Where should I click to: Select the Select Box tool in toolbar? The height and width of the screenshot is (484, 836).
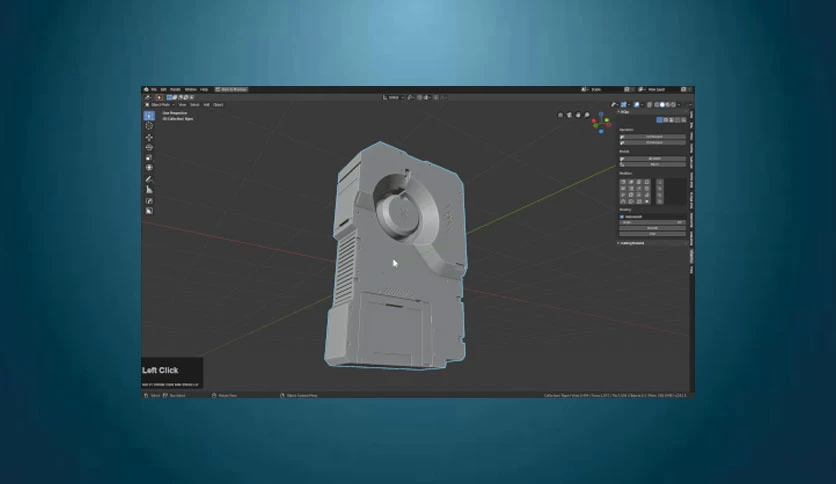149,115
